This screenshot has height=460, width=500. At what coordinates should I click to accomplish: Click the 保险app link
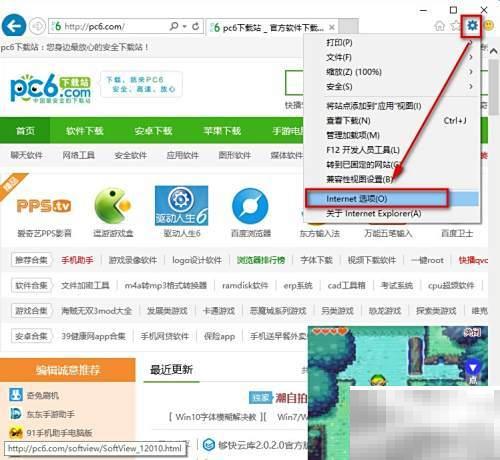point(219,336)
